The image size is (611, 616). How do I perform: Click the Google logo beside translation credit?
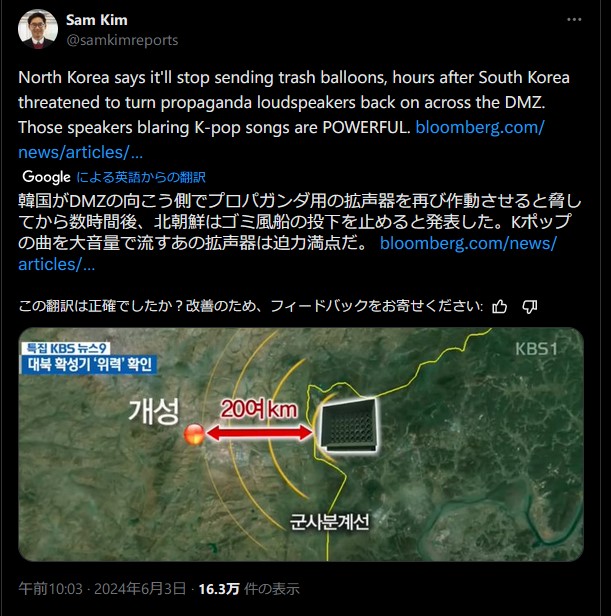click(x=46, y=177)
